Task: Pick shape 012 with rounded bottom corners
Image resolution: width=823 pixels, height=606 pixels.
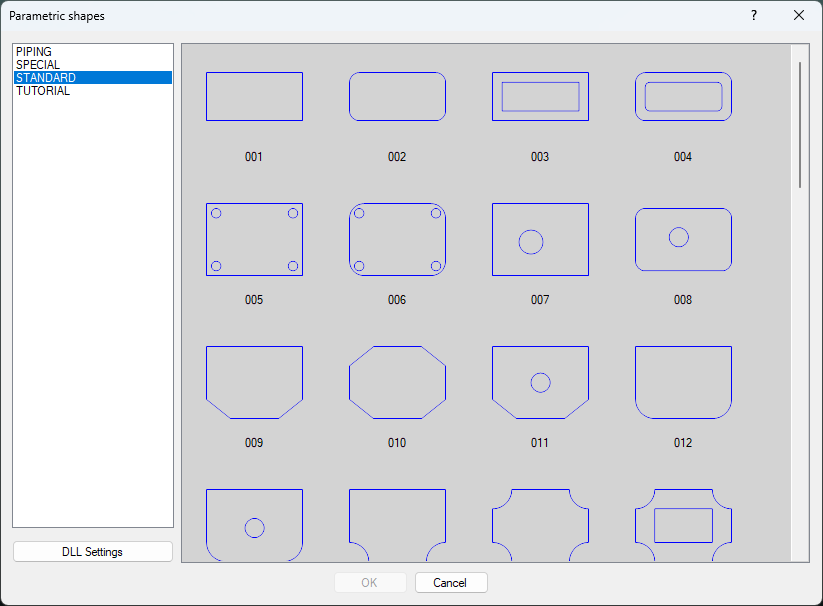Action: tap(683, 381)
